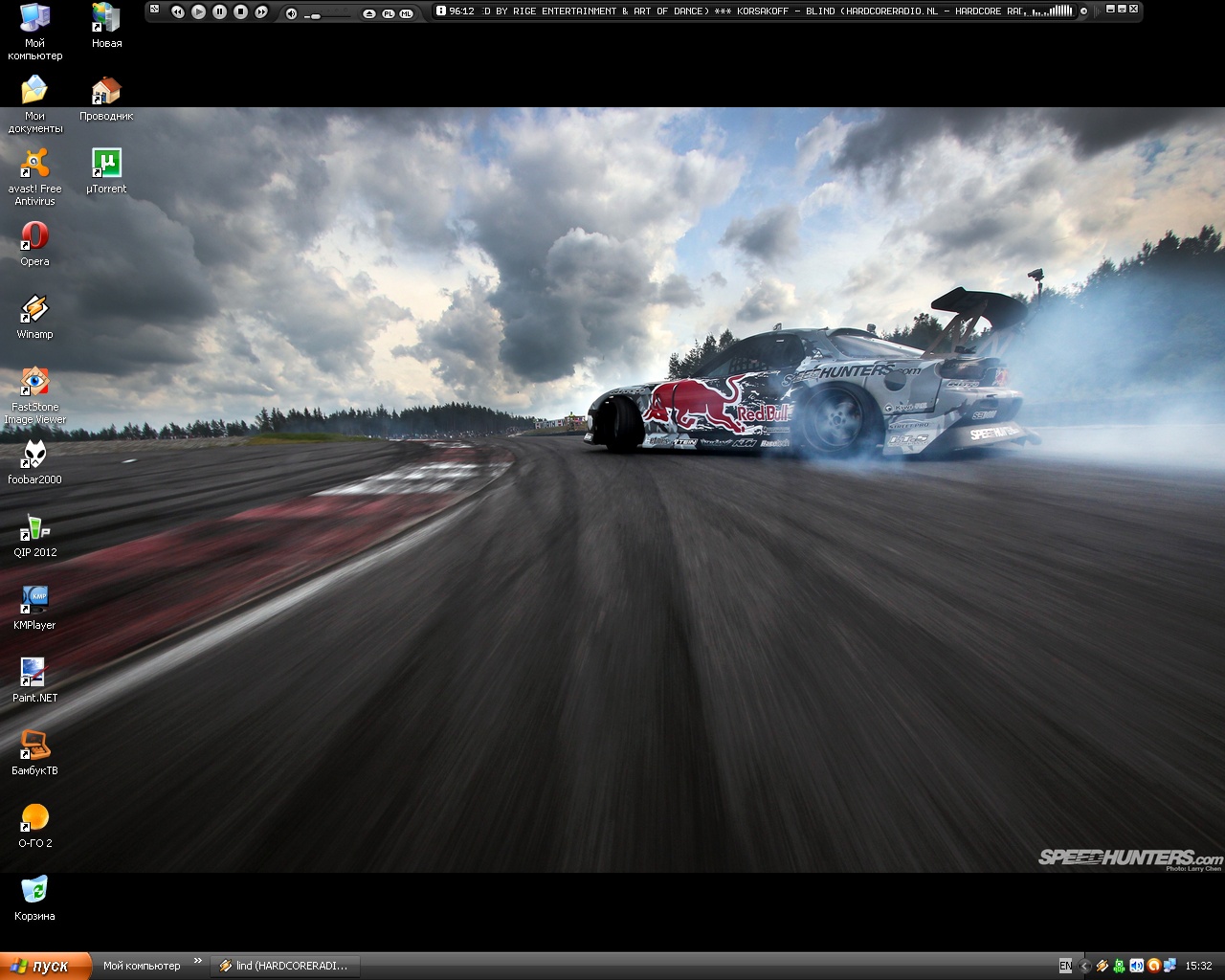
Task: Pause playback in the Winamp bar
Action: (219, 11)
